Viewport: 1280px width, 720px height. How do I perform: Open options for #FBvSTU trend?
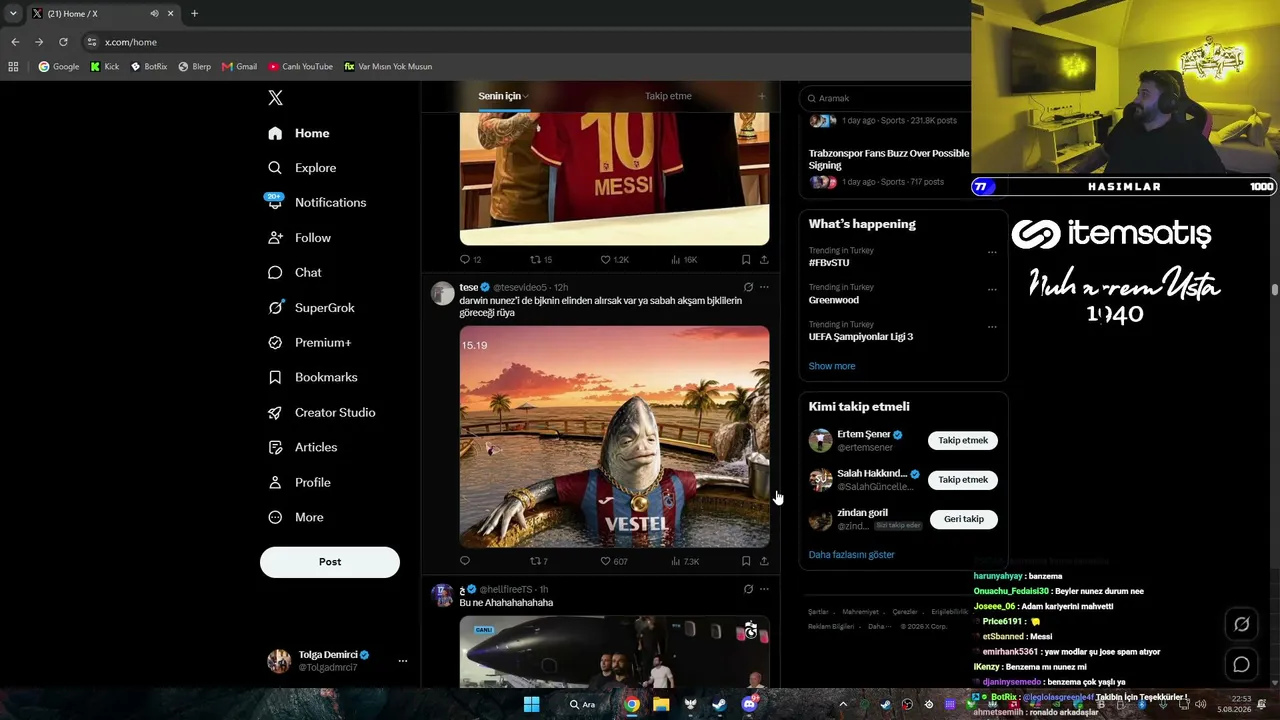[992, 252]
